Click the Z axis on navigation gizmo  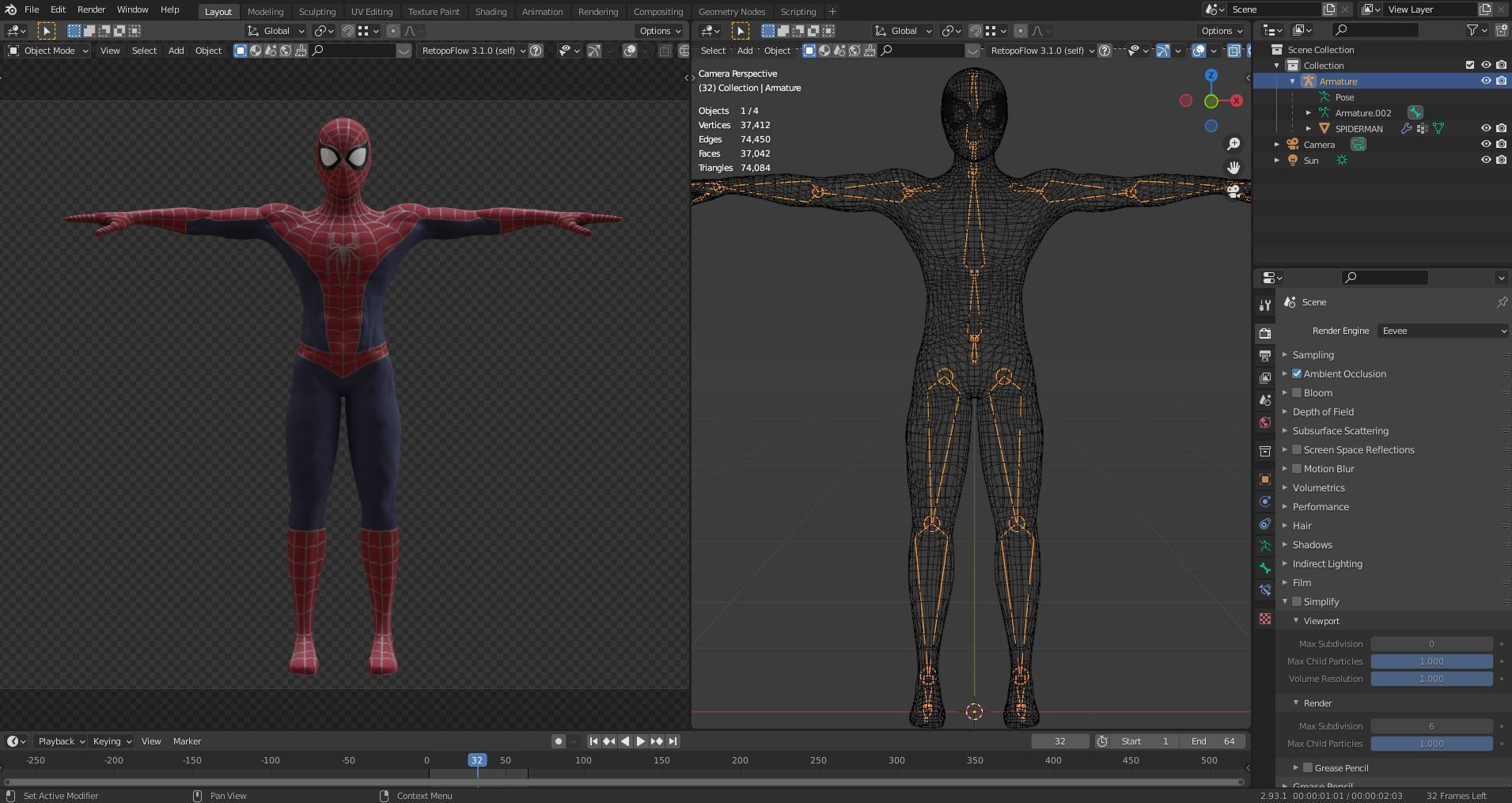pyautogui.click(x=1211, y=75)
